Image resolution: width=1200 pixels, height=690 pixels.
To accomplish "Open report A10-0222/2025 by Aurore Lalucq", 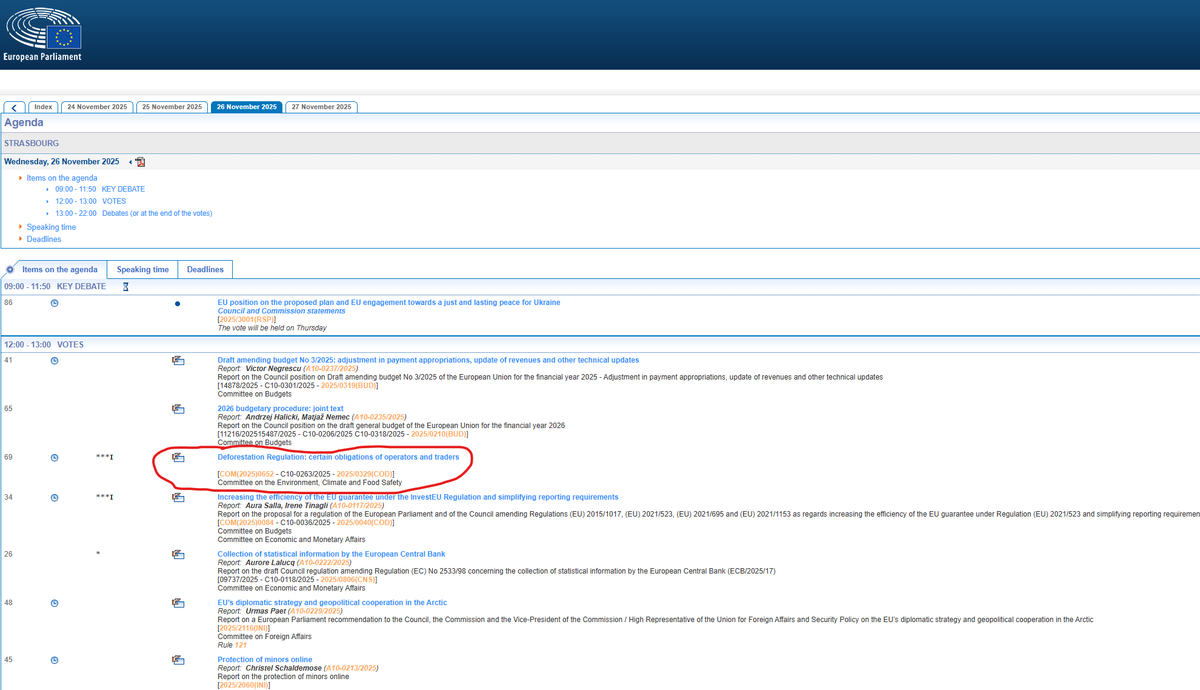I will 327,563.
